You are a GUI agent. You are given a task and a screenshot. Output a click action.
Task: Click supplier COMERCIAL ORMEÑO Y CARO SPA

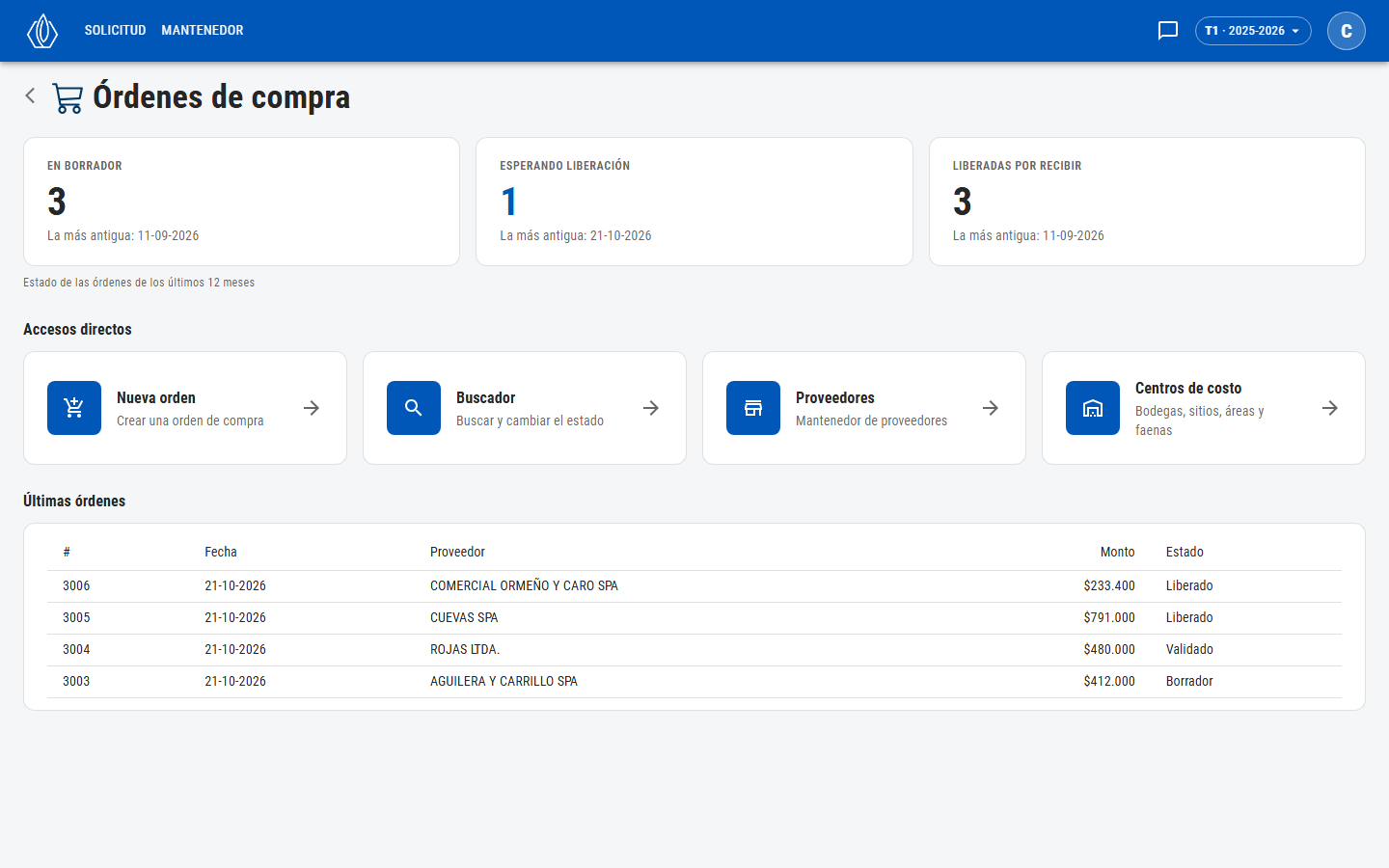(x=524, y=585)
